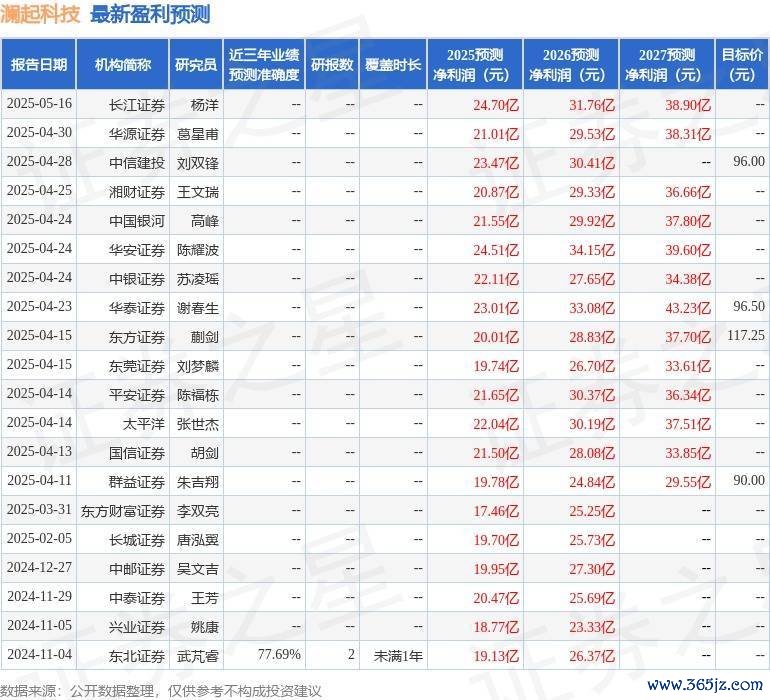The width and height of the screenshot is (770, 700).
Task: Click the 77.69% accuracy value
Action: (x=279, y=654)
